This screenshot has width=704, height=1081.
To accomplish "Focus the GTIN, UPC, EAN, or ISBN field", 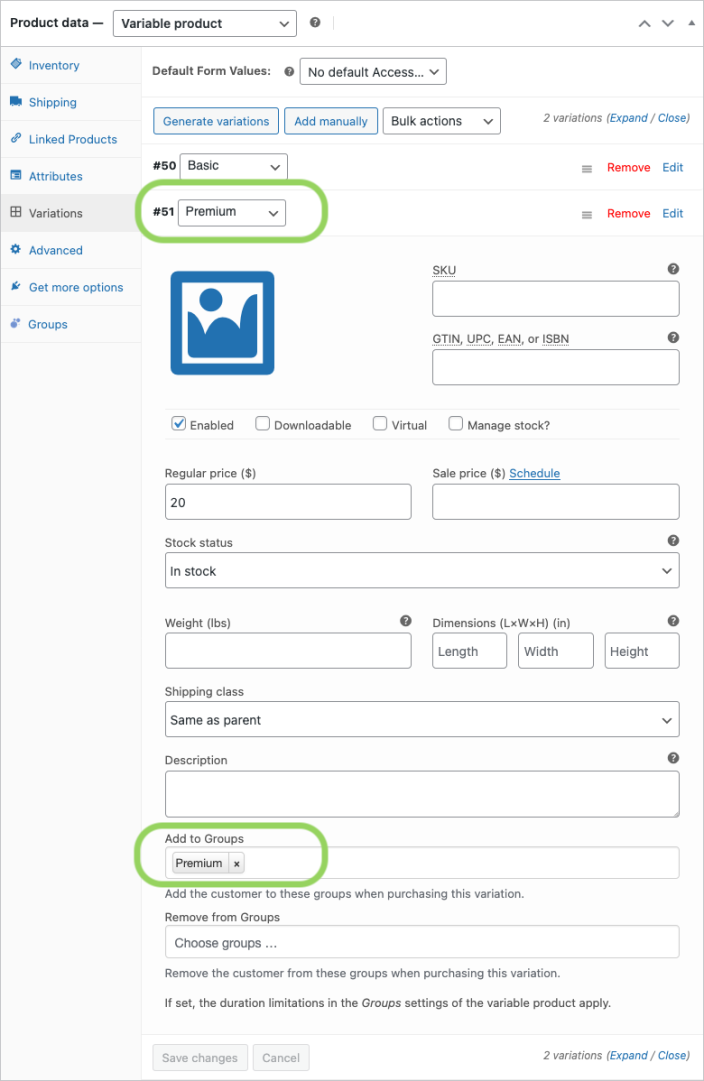I will coord(556,367).
